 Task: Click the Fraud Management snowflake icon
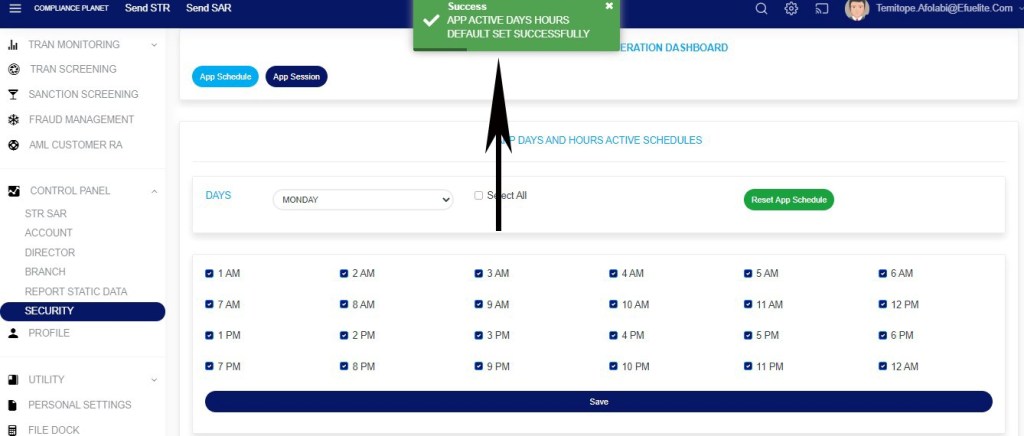[13, 120]
